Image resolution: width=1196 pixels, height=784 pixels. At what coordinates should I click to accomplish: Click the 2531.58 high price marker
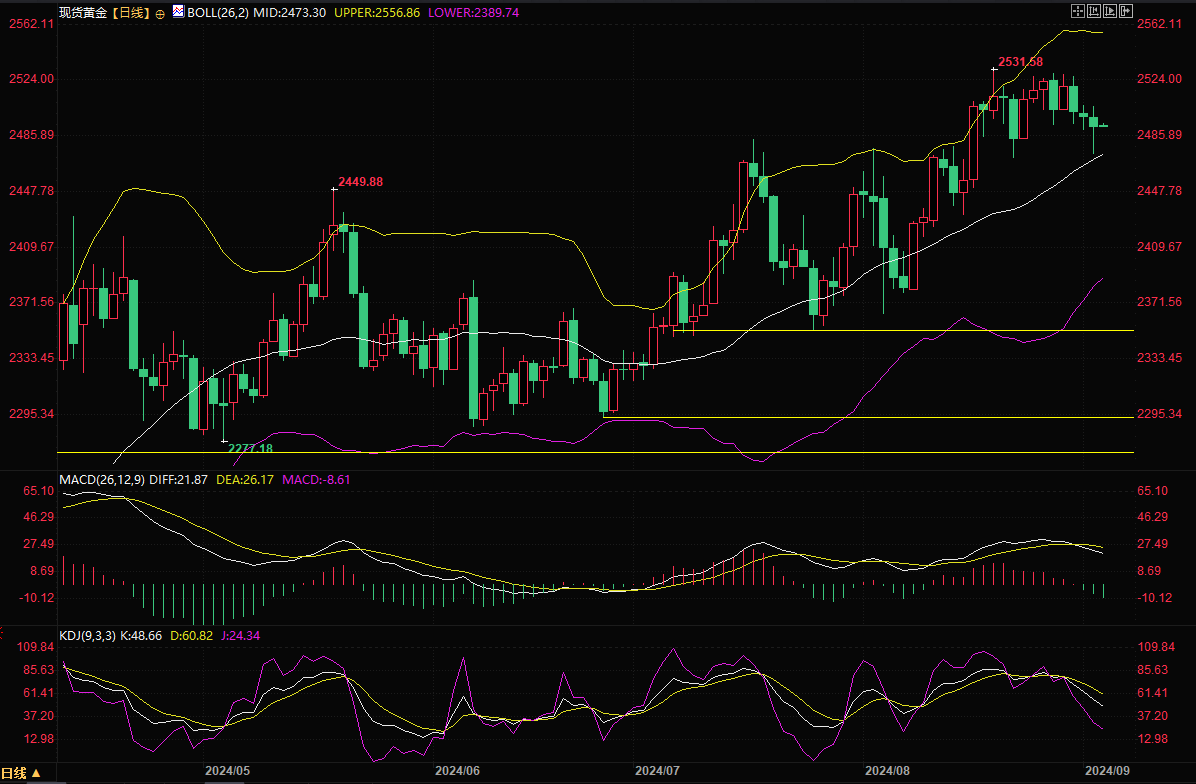click(x=1021, y=62)
